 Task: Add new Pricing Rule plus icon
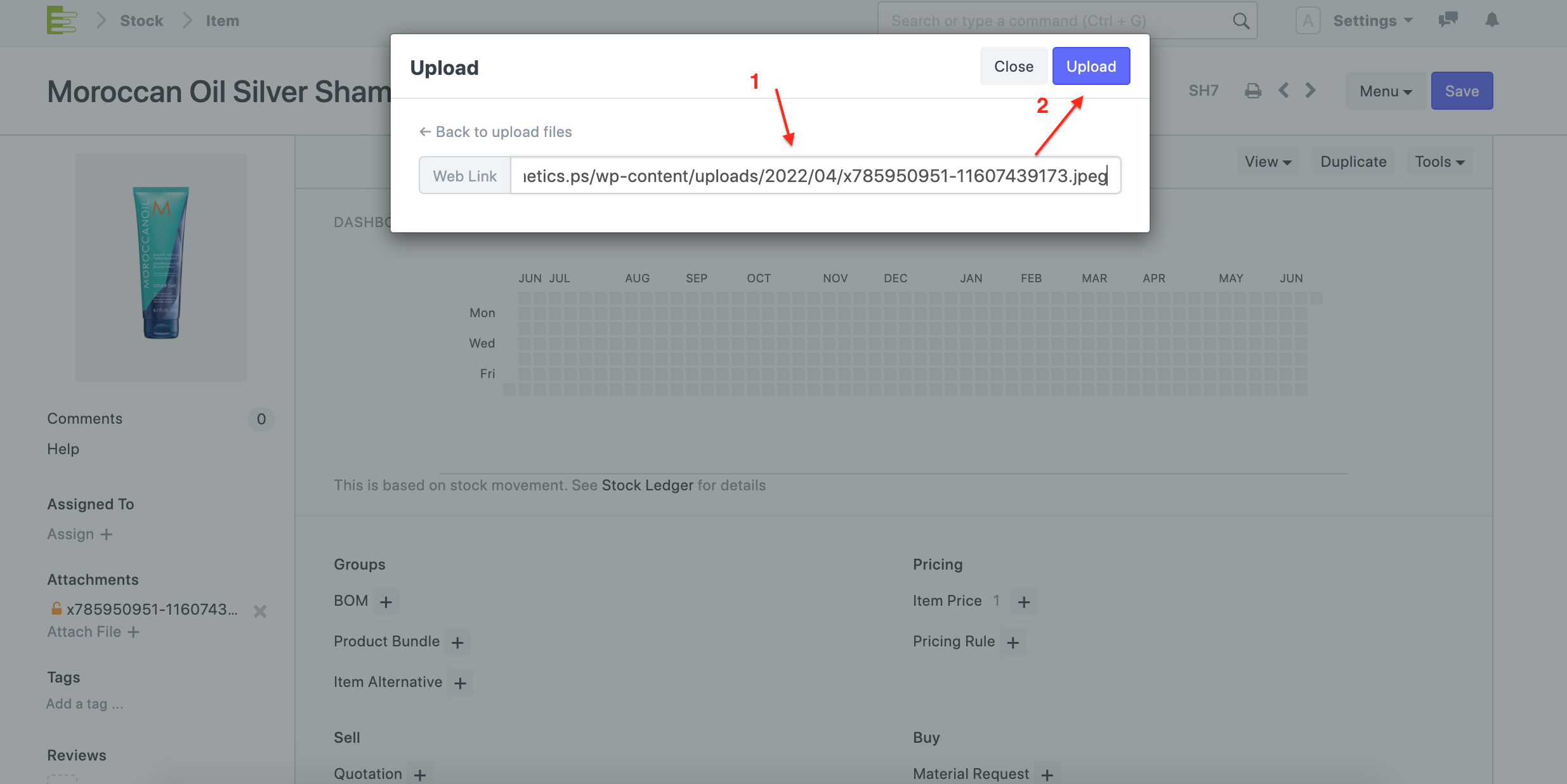1013,643
